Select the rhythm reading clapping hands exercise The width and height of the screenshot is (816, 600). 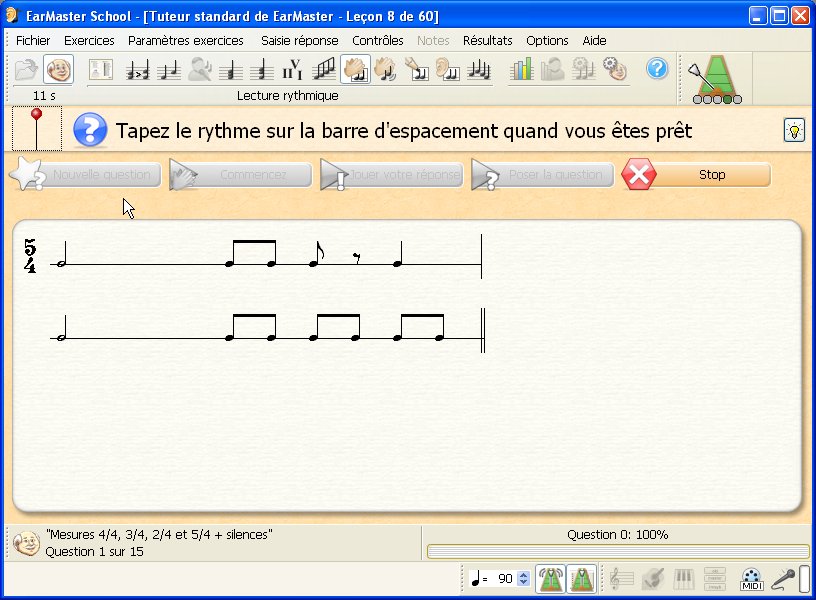355,69
